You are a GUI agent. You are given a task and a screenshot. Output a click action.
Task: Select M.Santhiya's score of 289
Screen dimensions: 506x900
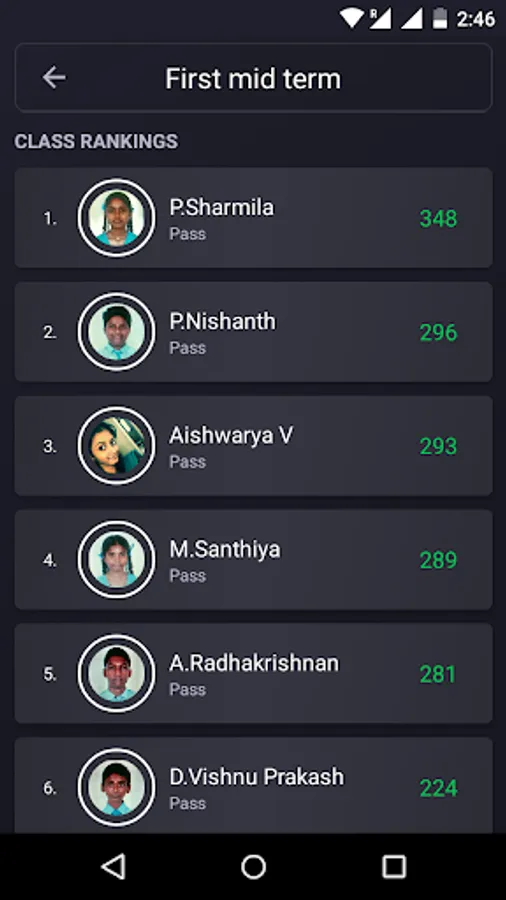coord(438,560)
